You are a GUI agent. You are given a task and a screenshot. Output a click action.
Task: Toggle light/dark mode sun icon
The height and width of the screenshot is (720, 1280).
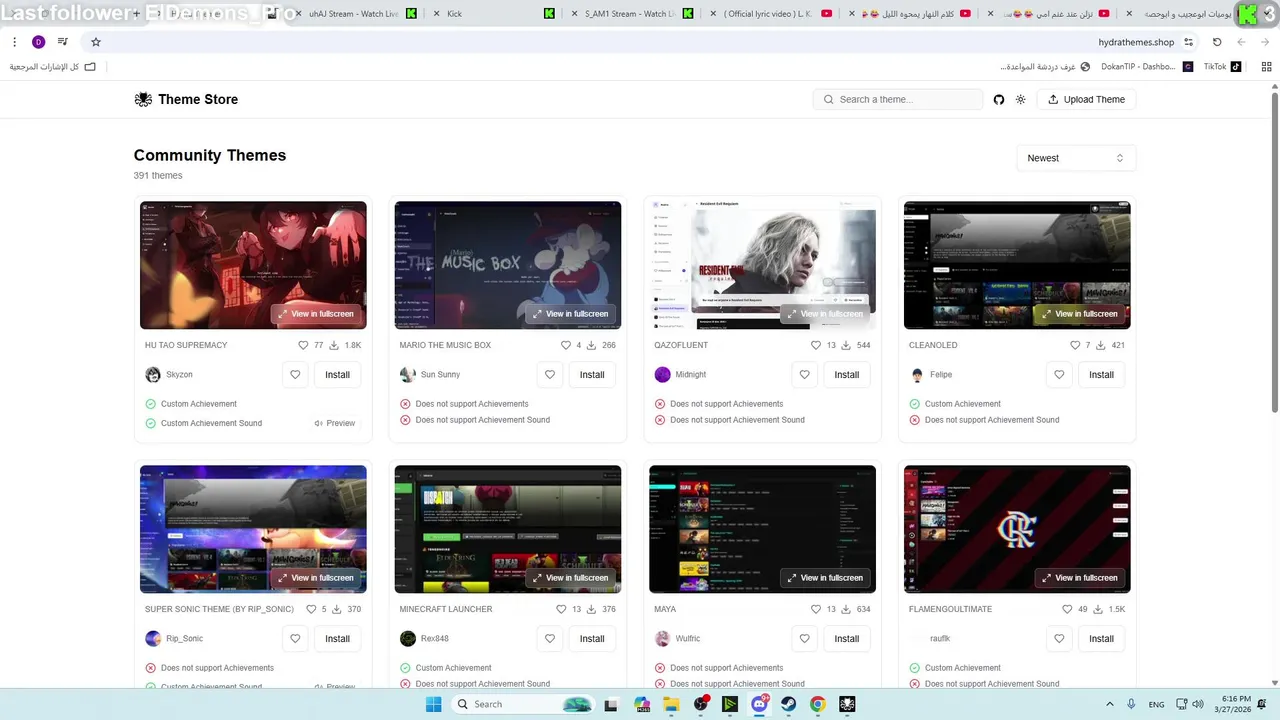point(1020,99)
